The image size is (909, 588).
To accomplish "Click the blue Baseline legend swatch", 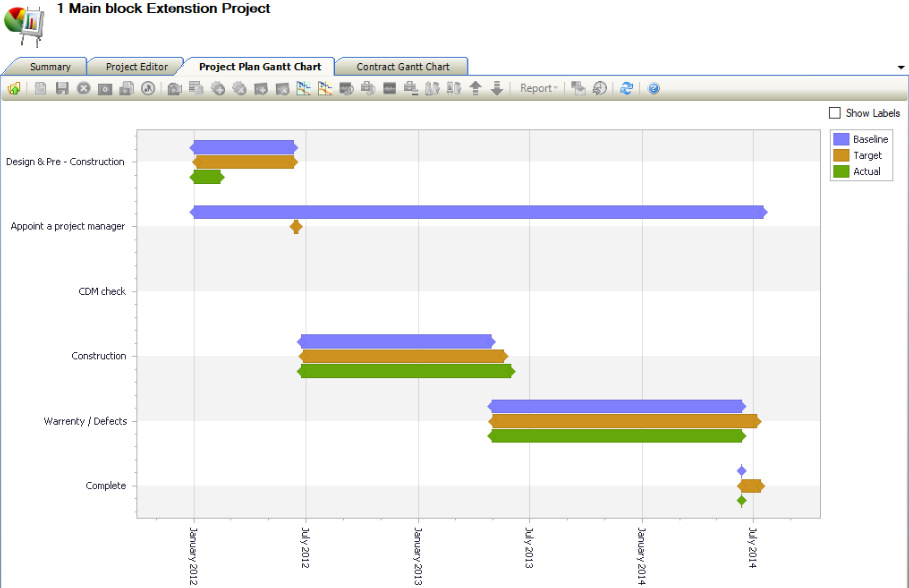I will [x=841, y=139].
